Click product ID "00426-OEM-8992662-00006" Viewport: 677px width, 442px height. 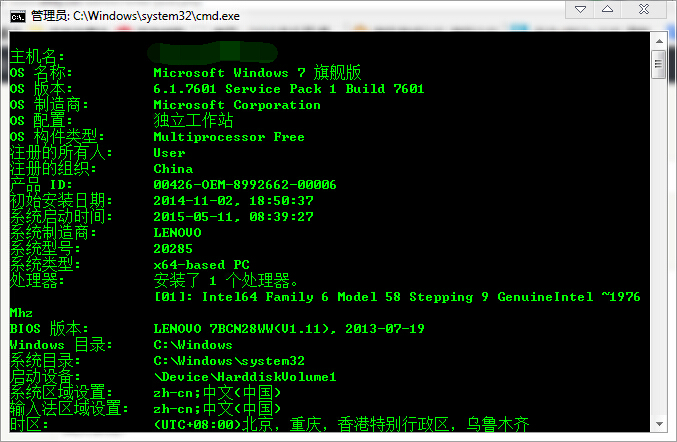coord(245,185)
